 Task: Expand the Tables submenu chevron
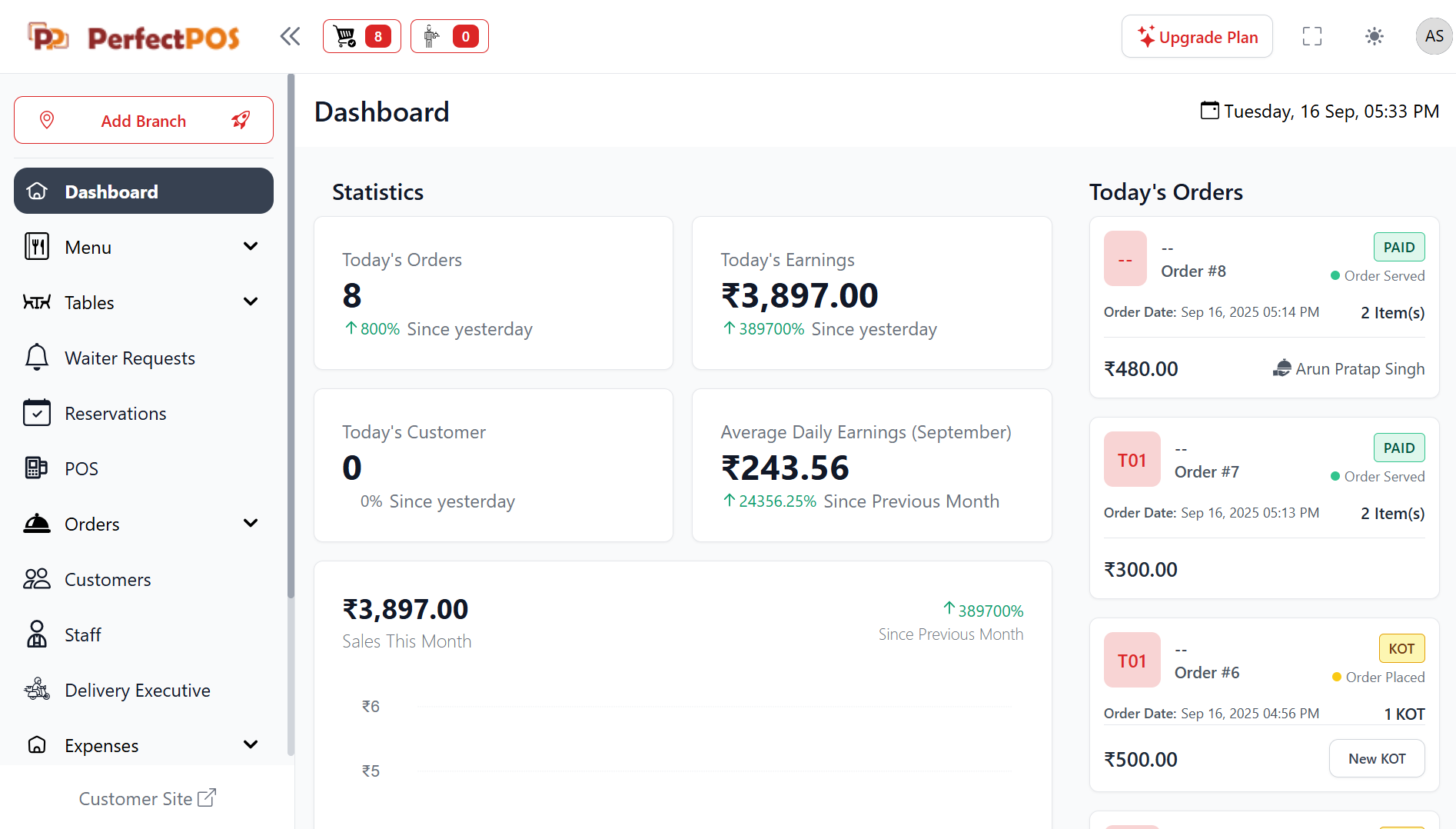click(x=250, y=302)
